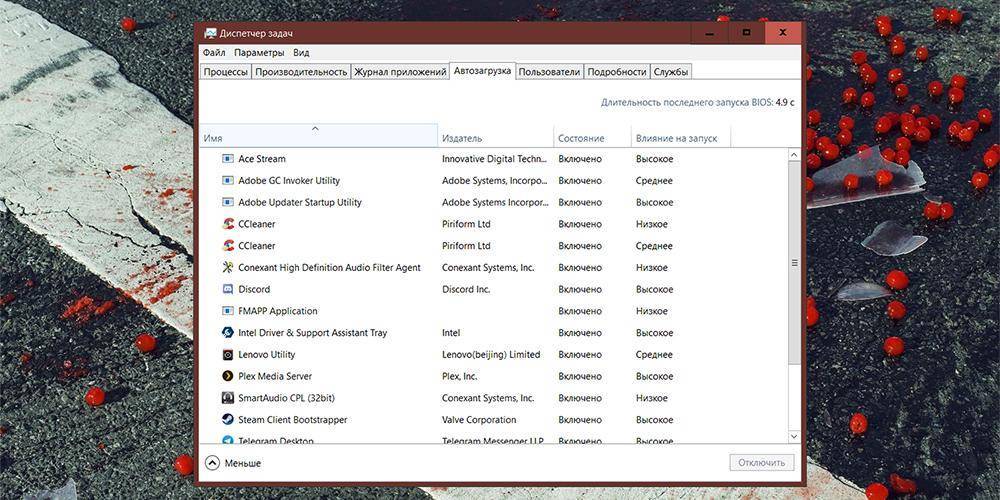Switch to the Процессы tab

225,72
